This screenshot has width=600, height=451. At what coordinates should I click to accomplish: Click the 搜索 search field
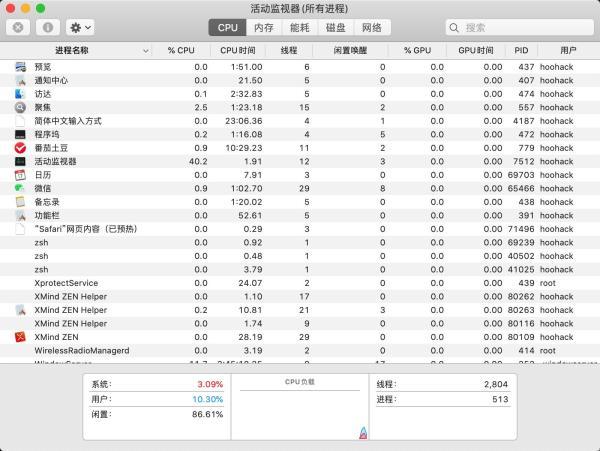click(x=515, y=28)
